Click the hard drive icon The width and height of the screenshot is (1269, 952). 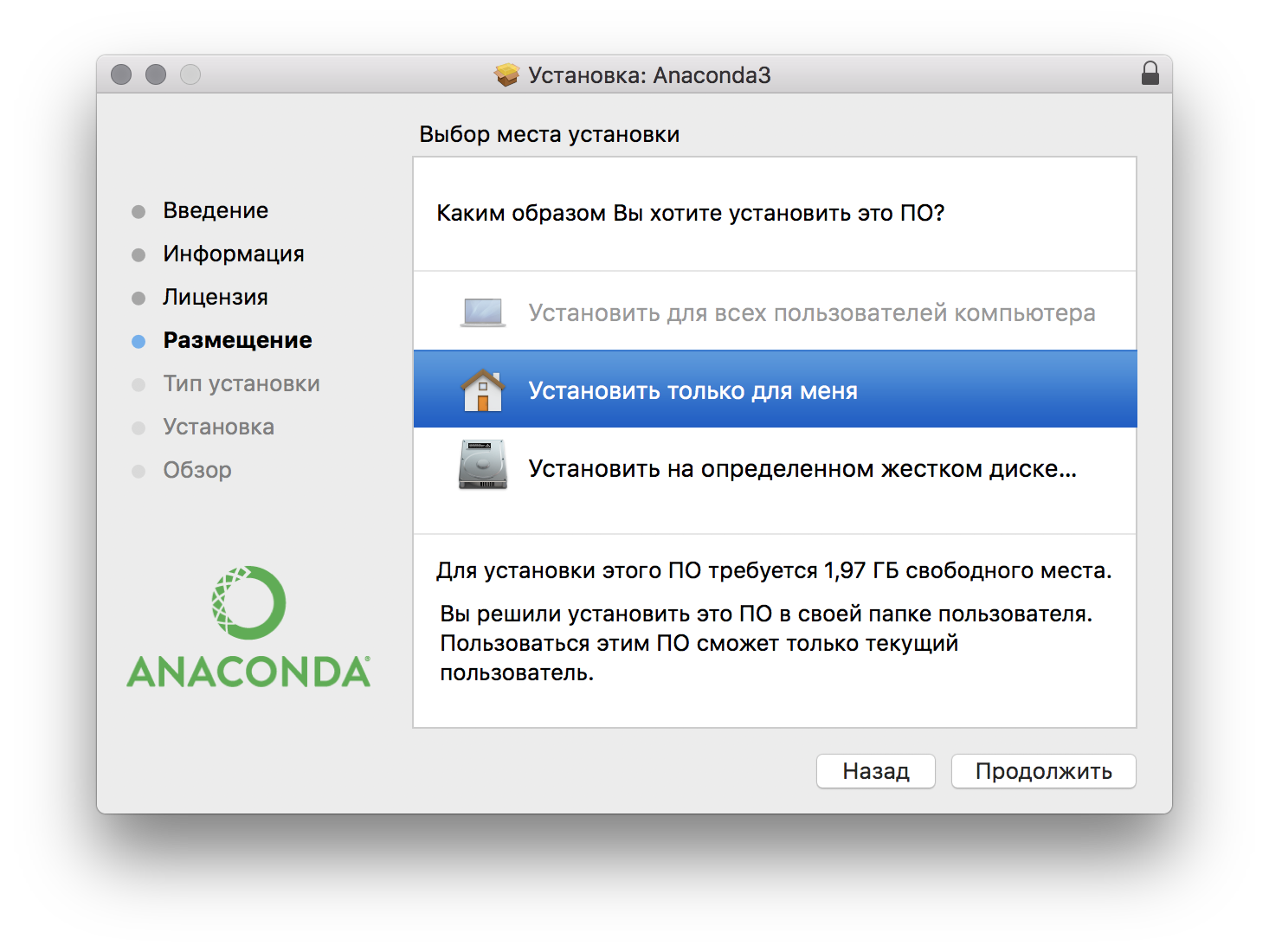pos(482,465)
